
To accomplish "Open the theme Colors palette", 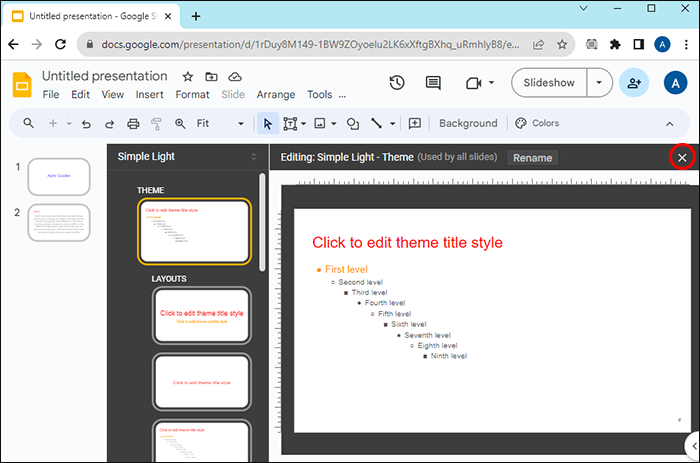I will click(537, 124).
